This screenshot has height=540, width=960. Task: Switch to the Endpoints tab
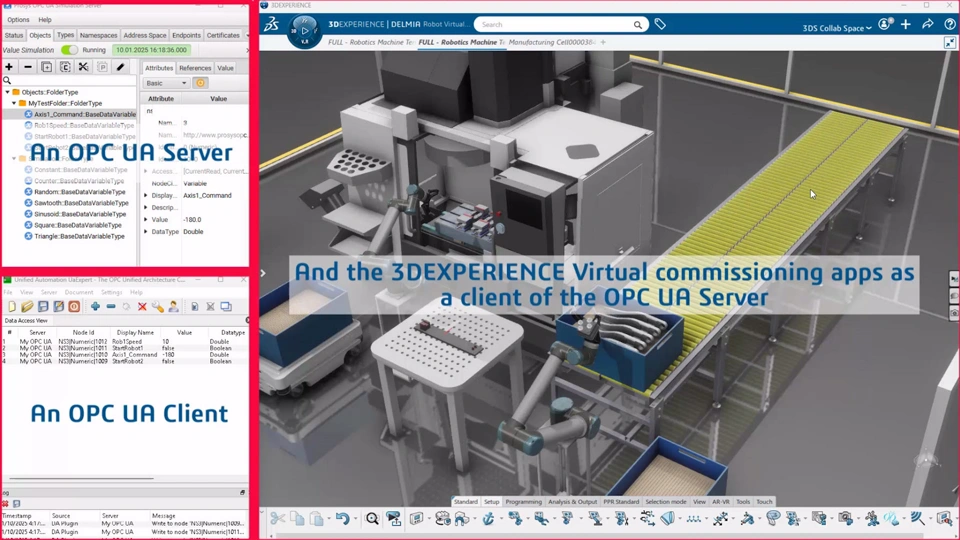186,35
